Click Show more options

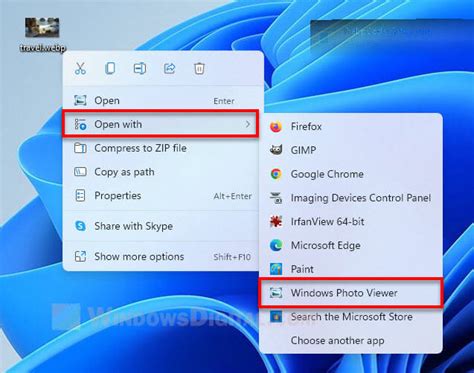coord(161,257)
